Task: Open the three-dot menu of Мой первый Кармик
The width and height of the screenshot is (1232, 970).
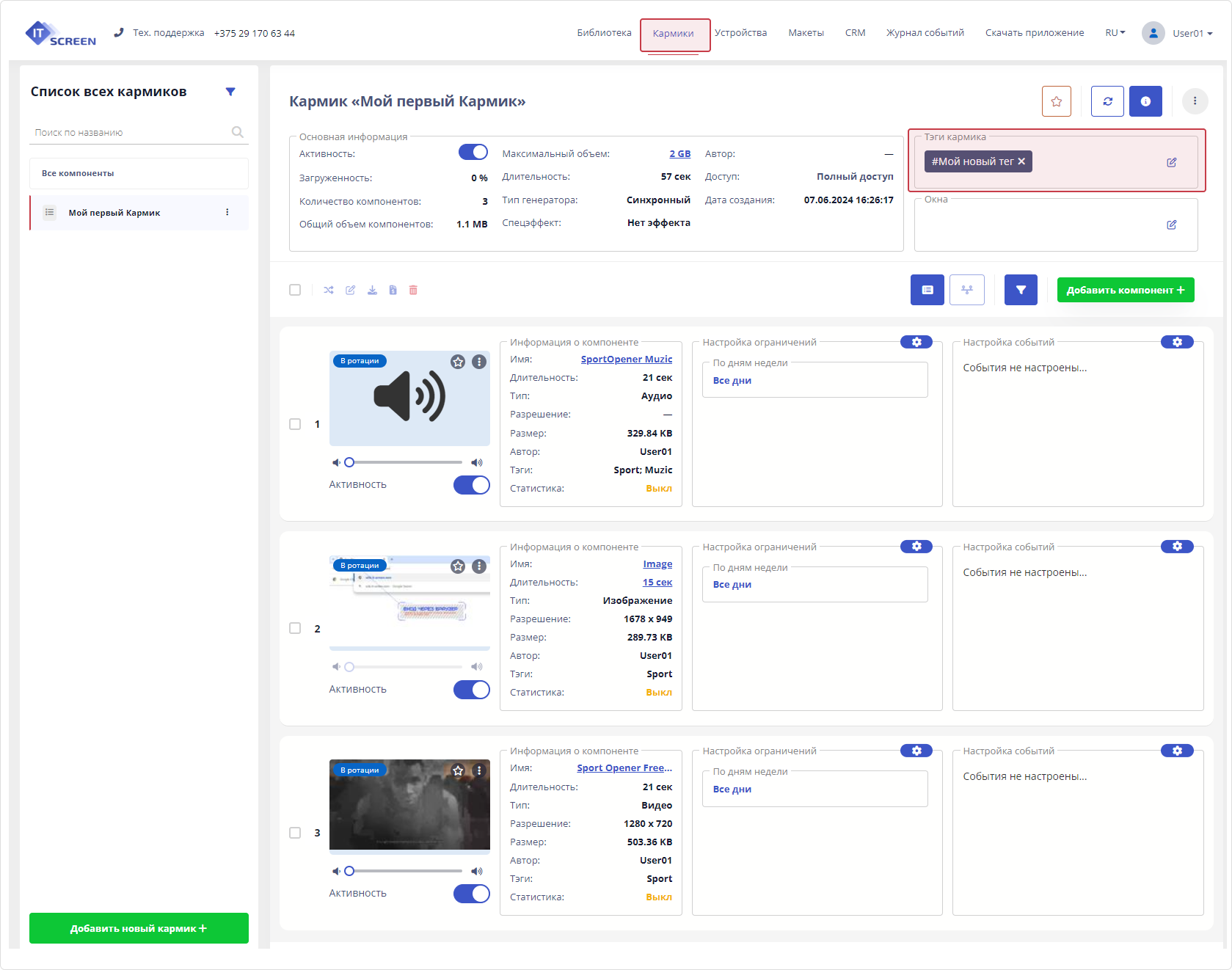Action: coord(227,213)
